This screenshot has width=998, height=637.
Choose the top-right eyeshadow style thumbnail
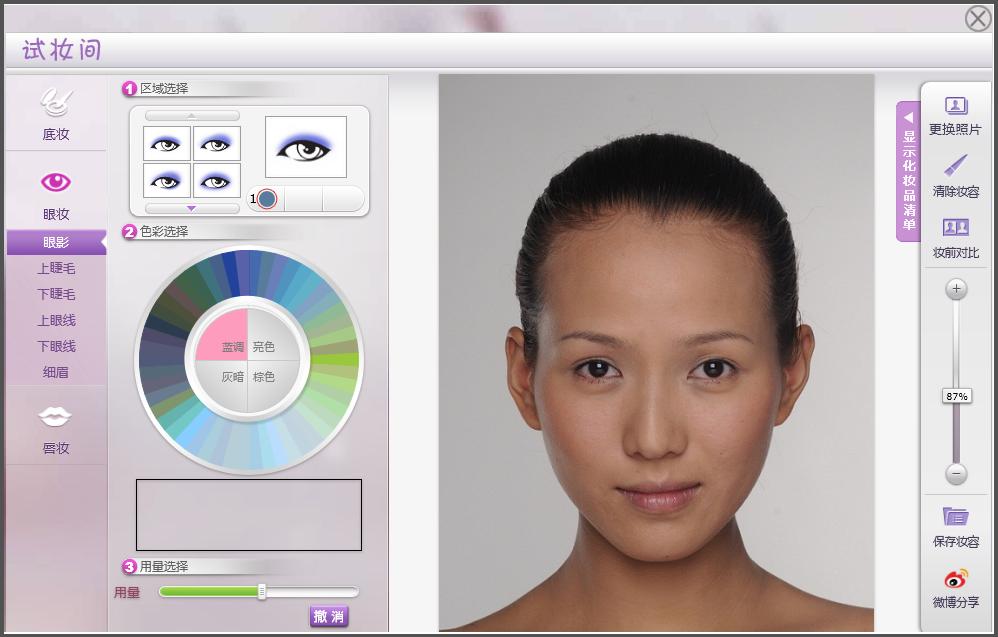(217, 143)
